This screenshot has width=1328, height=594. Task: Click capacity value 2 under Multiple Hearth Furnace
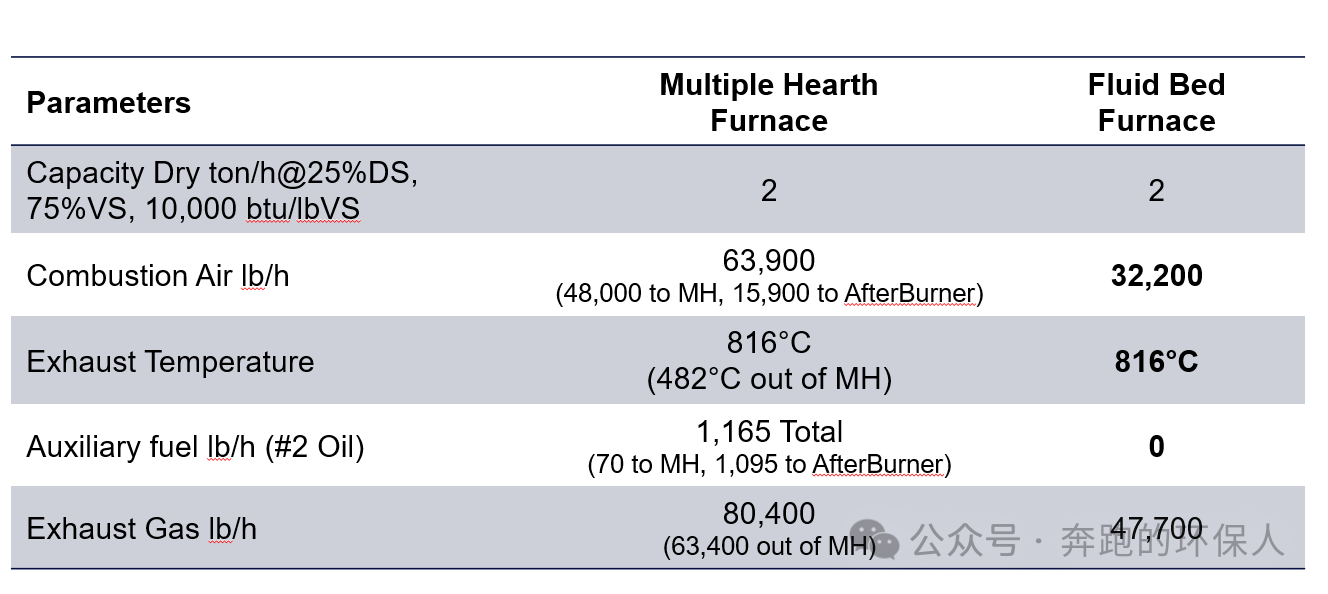pos(768,191)
